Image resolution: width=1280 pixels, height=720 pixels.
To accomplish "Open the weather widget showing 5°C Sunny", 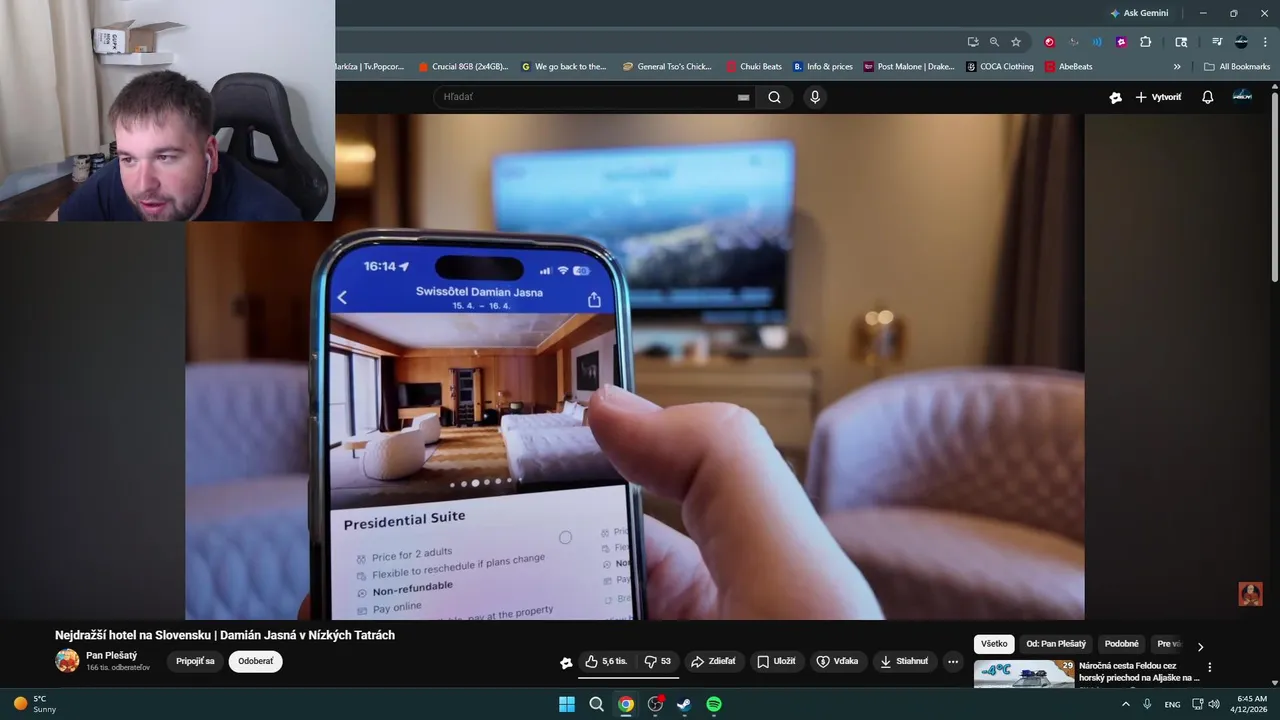I will coord(33,704).
